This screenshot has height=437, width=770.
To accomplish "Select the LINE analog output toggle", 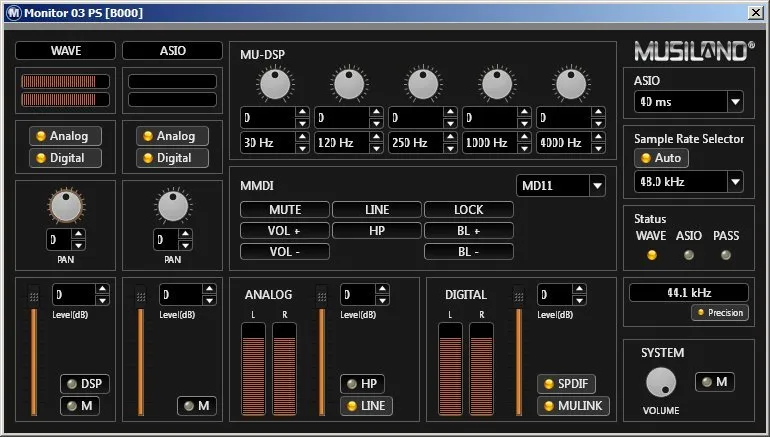I will (x=366, y=406).
